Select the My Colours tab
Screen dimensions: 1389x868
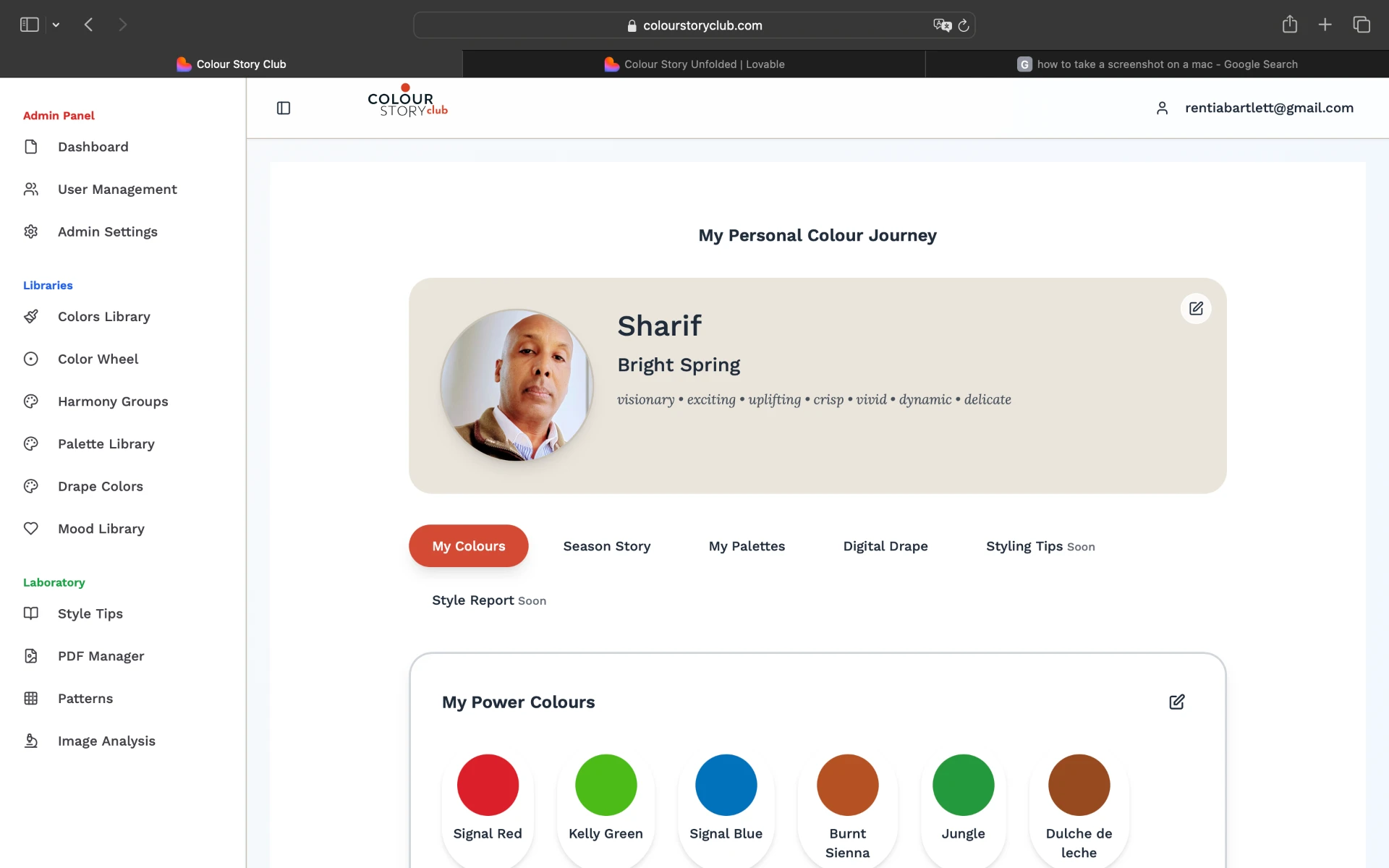(469, 546)
